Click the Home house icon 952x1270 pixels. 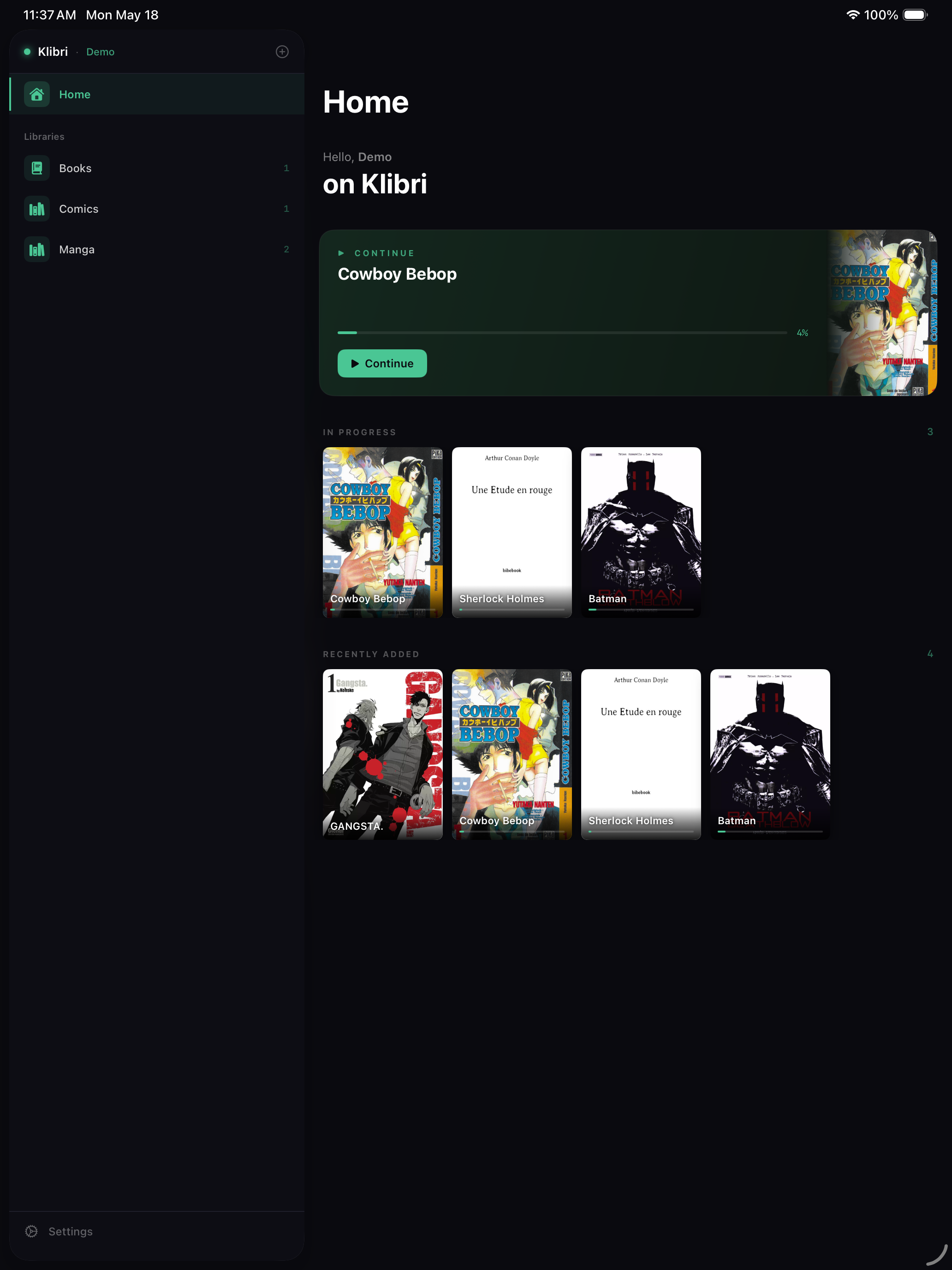pyautogui.click(x=37, y=94)
